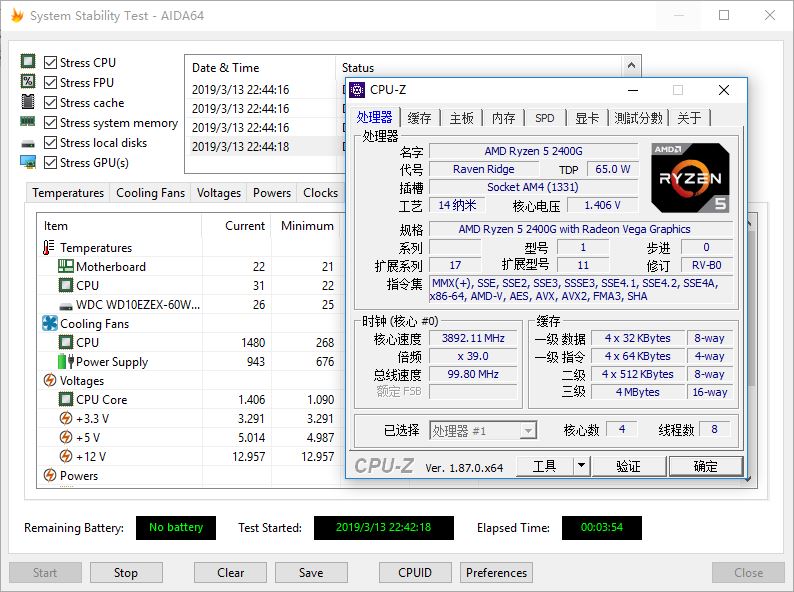Disable the Stress CPU checkbox
This screenshot has height=592, width=794.
pyautogui.click(x=50, y=63)
